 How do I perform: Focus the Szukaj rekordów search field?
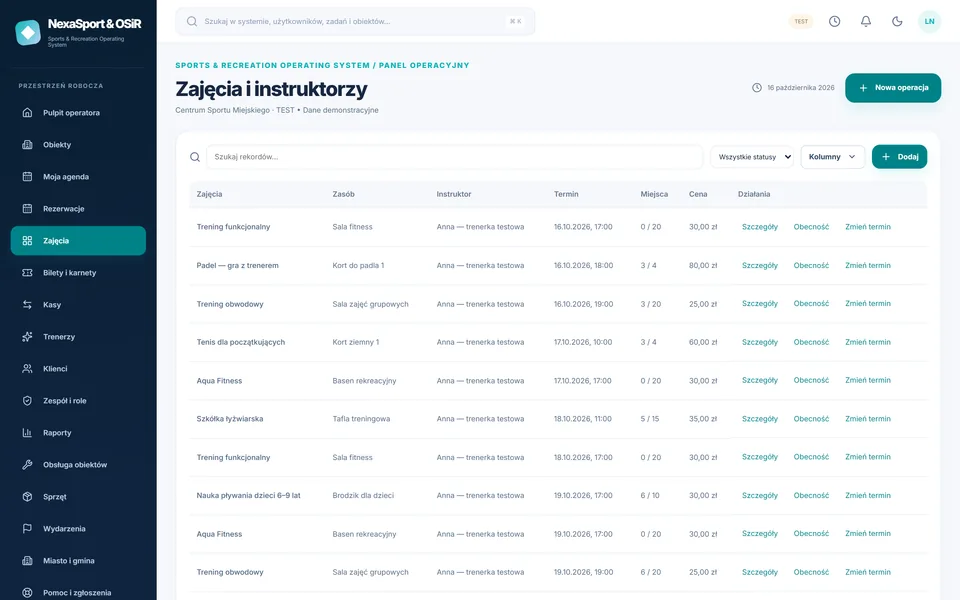(454, 157)
